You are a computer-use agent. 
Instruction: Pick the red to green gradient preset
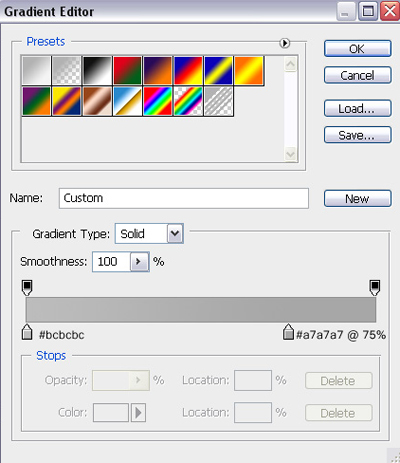(x=127, y=70)
